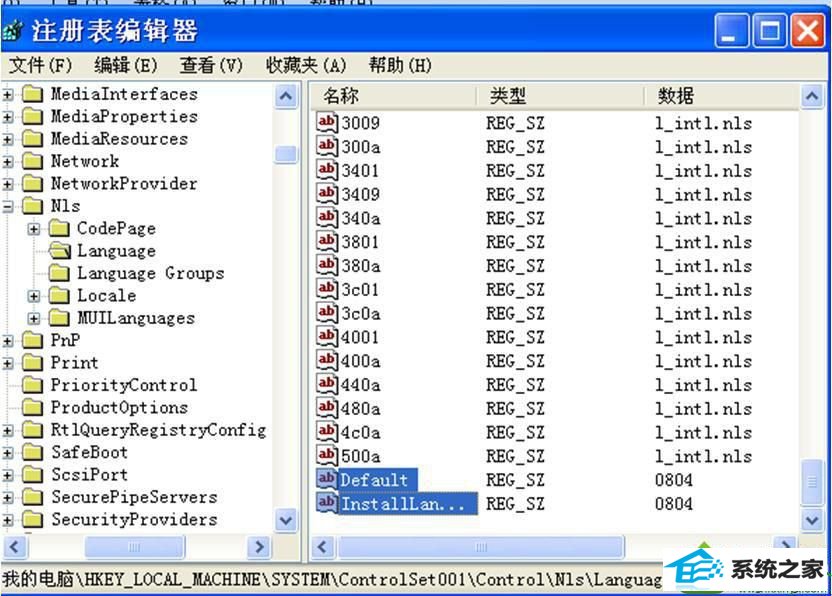Expand the MediaInterfaces tree node

(x=7, y=95)
